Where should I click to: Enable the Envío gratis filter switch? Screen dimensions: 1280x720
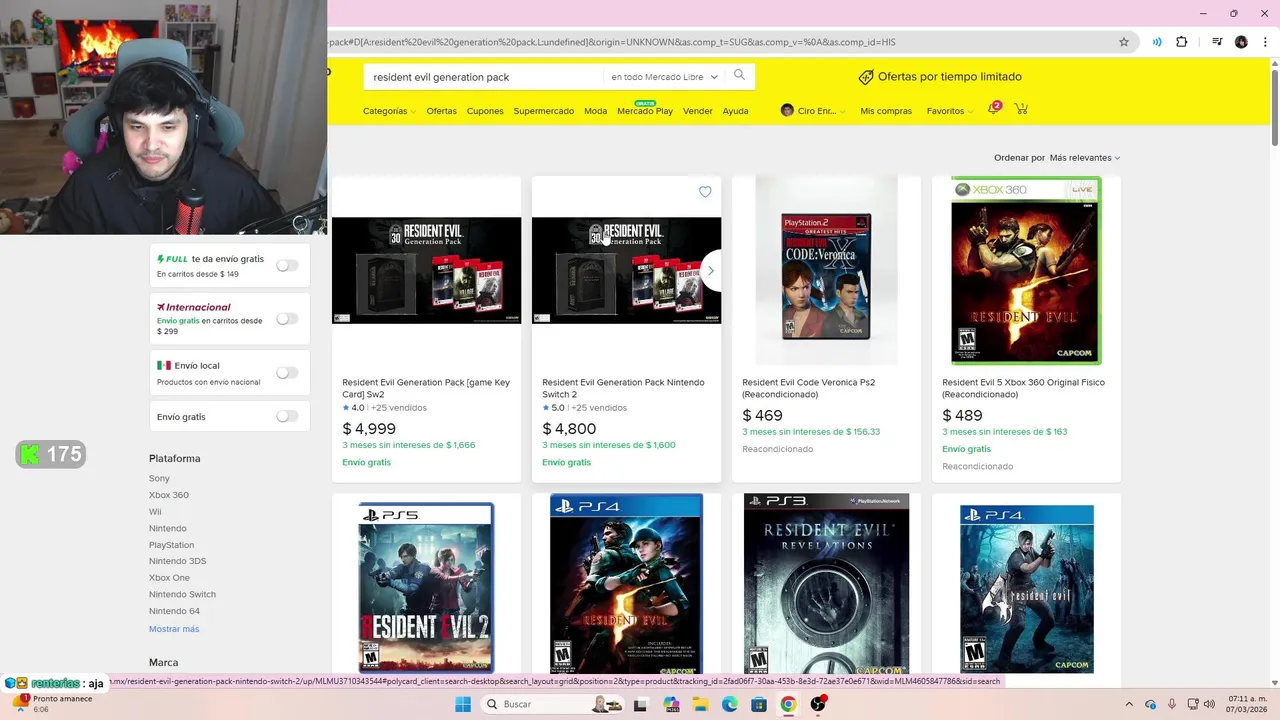tap(287, 416)
